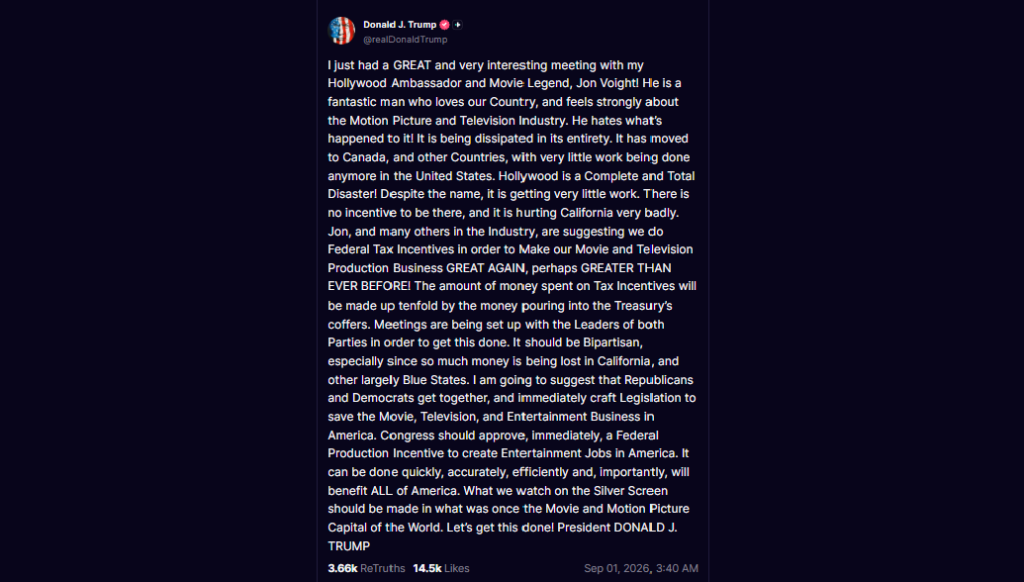Click 'Silver Screen' phrase in post
The image size is (1024, 582).
tap(630, 491)
